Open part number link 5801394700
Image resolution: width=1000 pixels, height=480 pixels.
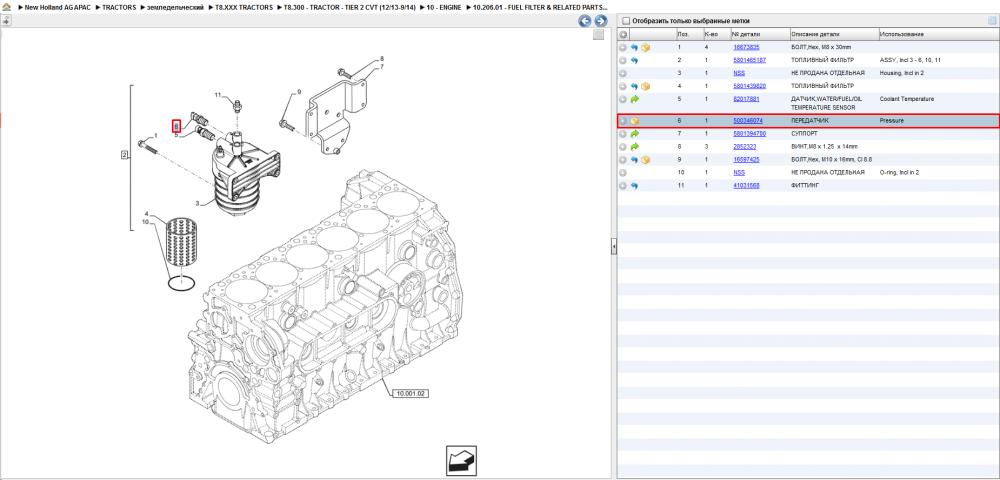tap(749, 134)
